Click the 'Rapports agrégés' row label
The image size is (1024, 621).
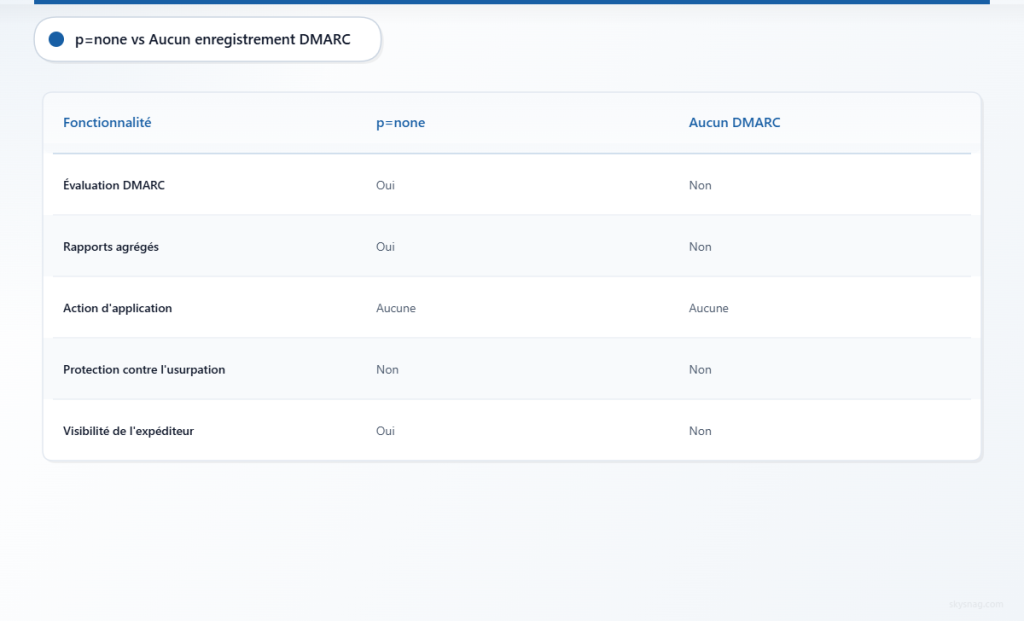point(110,247)
